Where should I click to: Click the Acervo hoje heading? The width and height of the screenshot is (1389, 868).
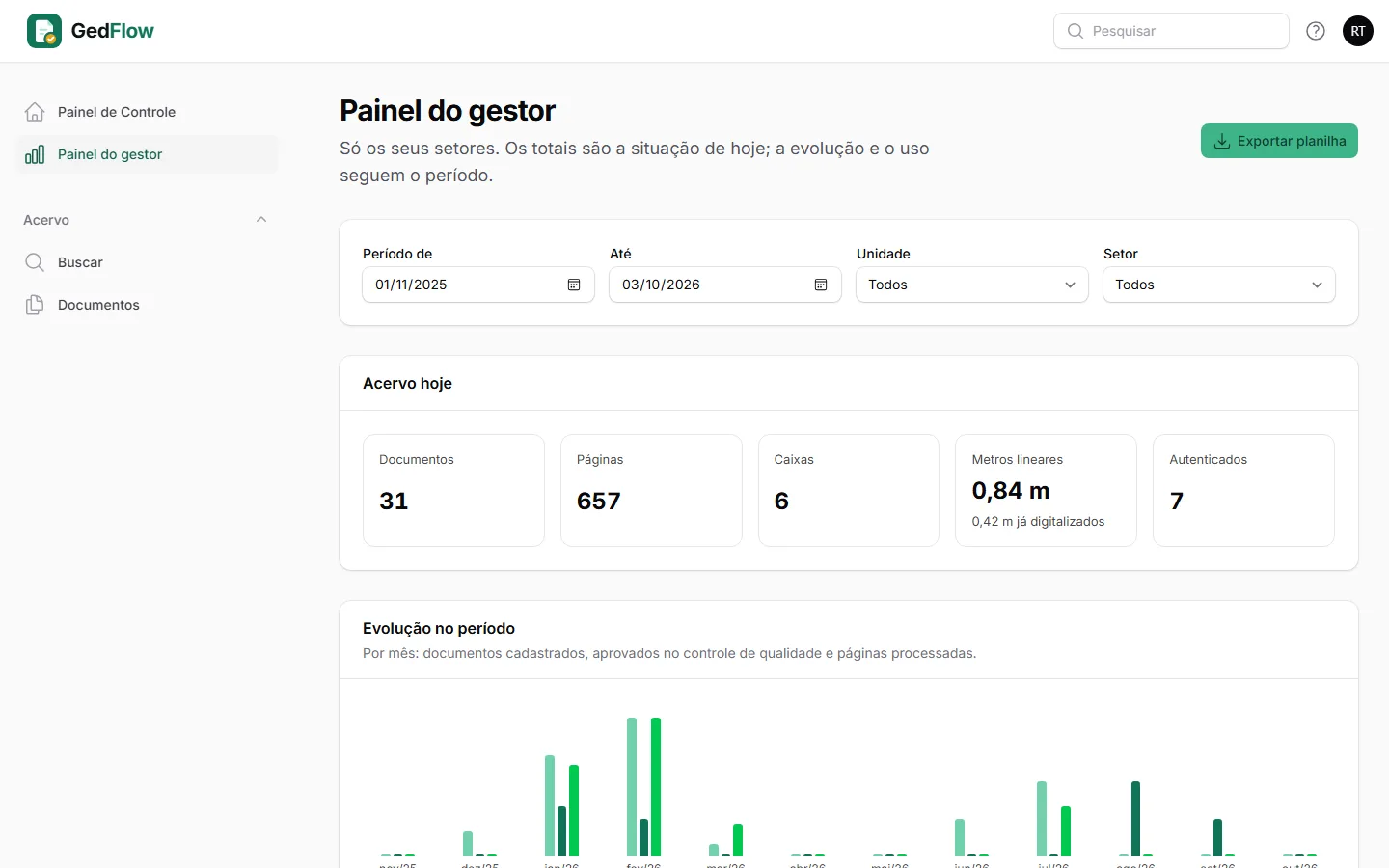pyautogui.click(x=407, y=384)
